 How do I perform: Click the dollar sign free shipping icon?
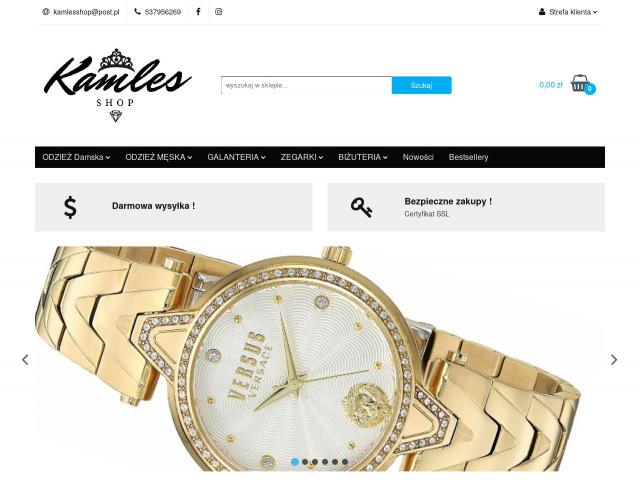[70, 207]
